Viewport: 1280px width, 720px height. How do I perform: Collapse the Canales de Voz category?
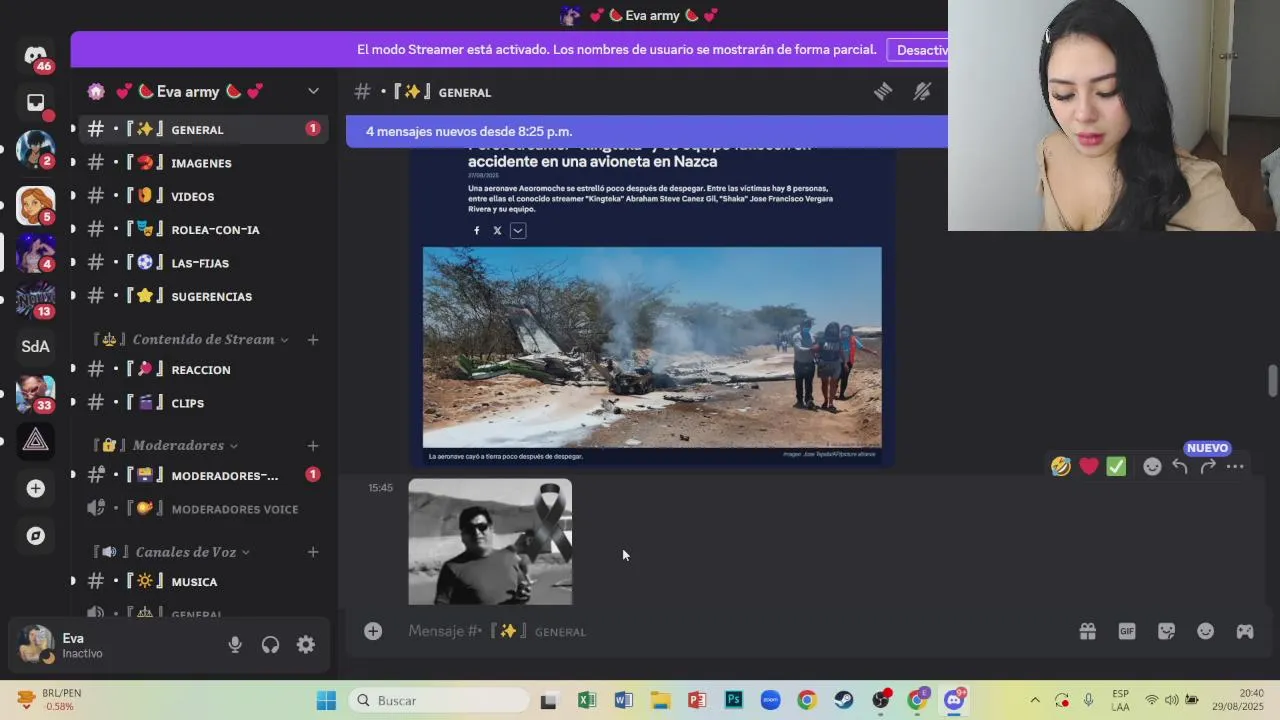click(245, 552)
